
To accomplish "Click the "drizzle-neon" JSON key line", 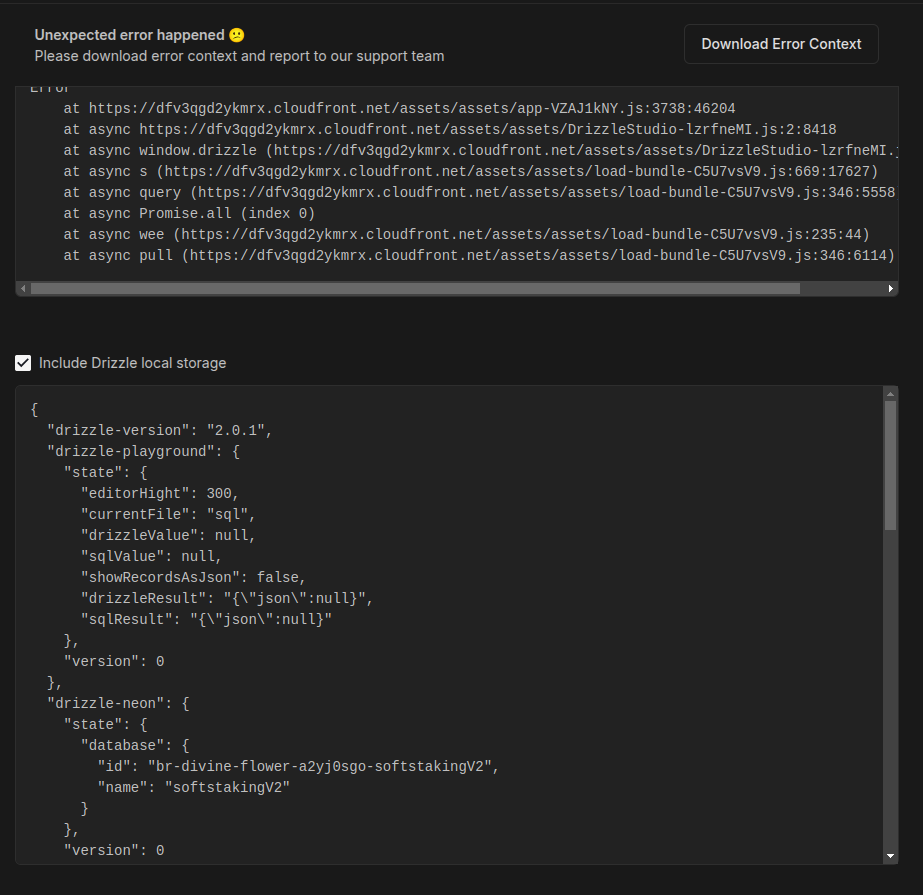I will click(118, 704).
